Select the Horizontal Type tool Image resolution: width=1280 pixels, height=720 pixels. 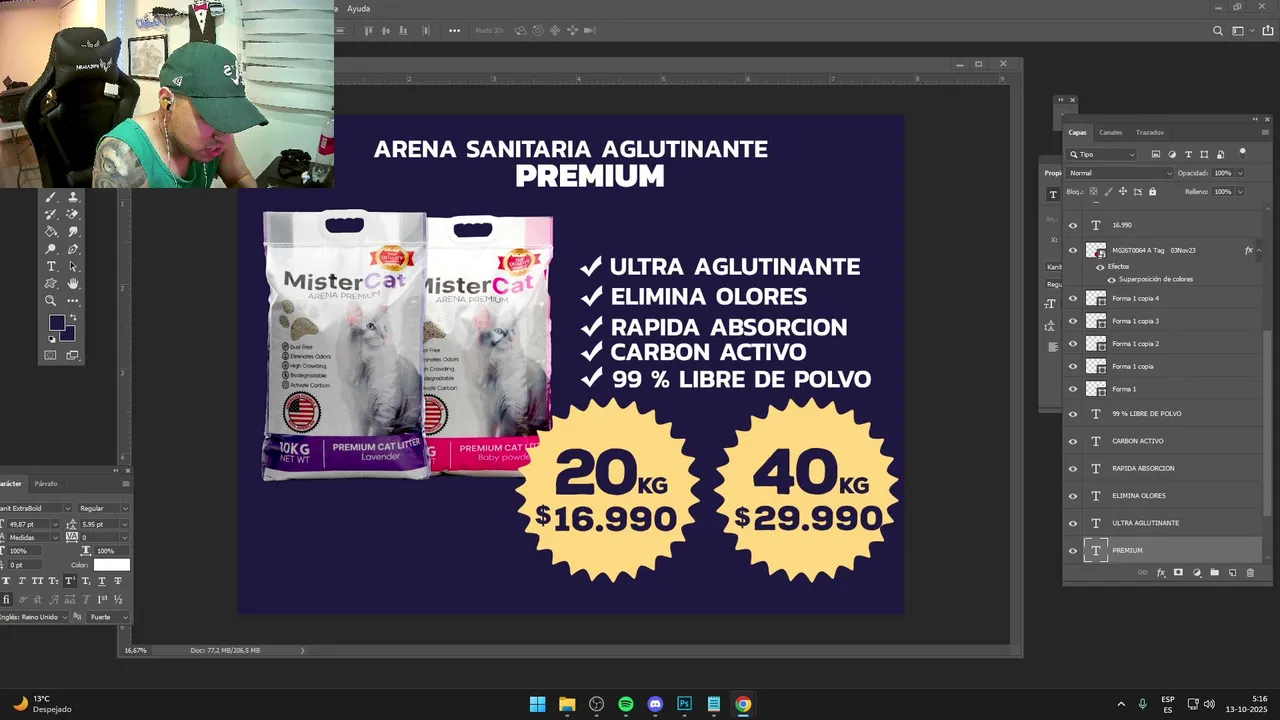click(x=51, y=266)
